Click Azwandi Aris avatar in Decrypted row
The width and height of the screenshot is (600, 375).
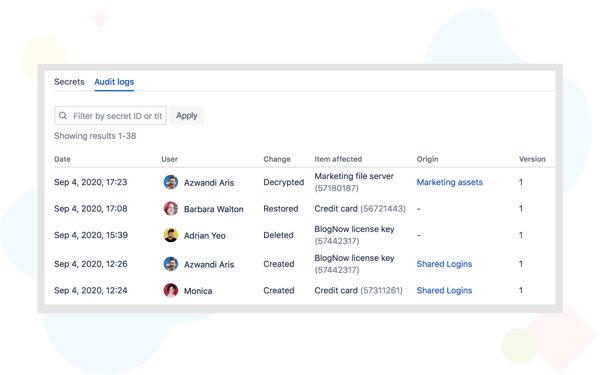[x=171, y=182]
